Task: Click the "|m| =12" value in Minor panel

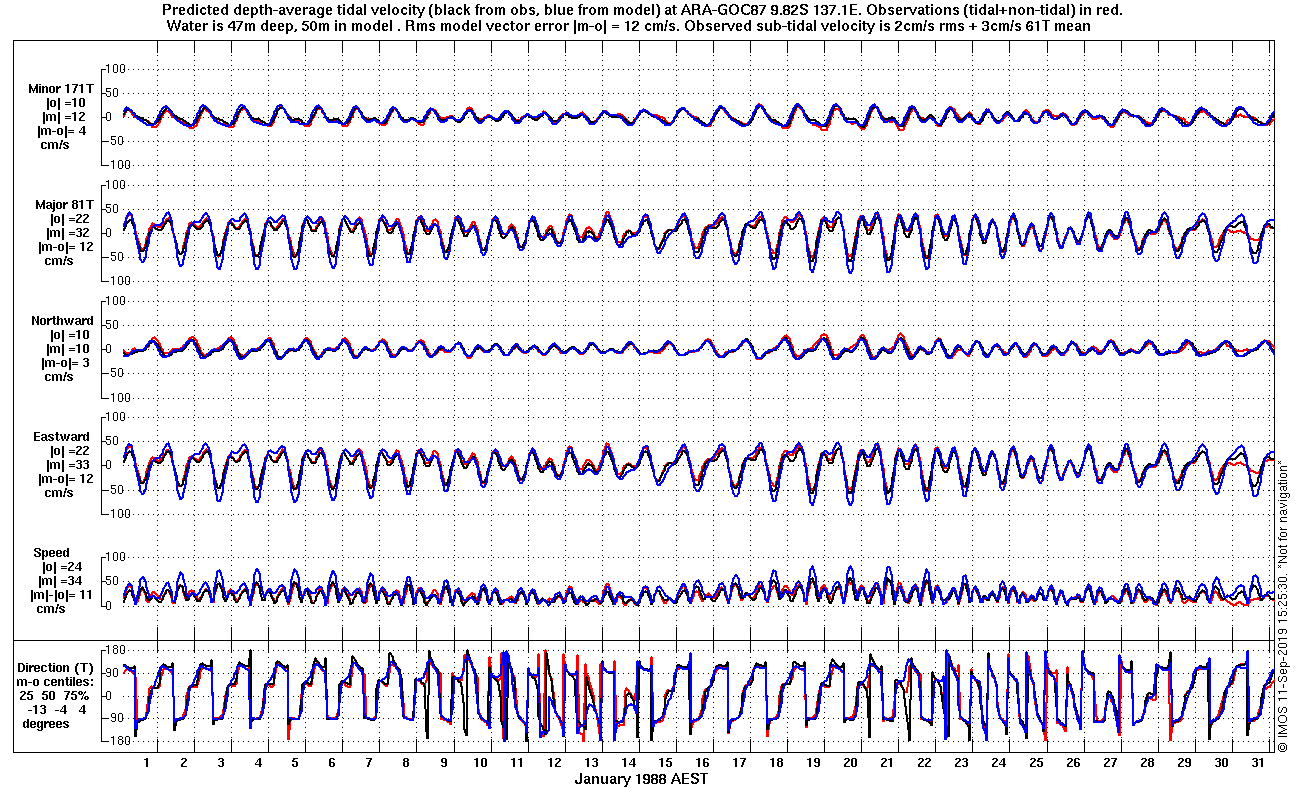Action: click(66, 117)
